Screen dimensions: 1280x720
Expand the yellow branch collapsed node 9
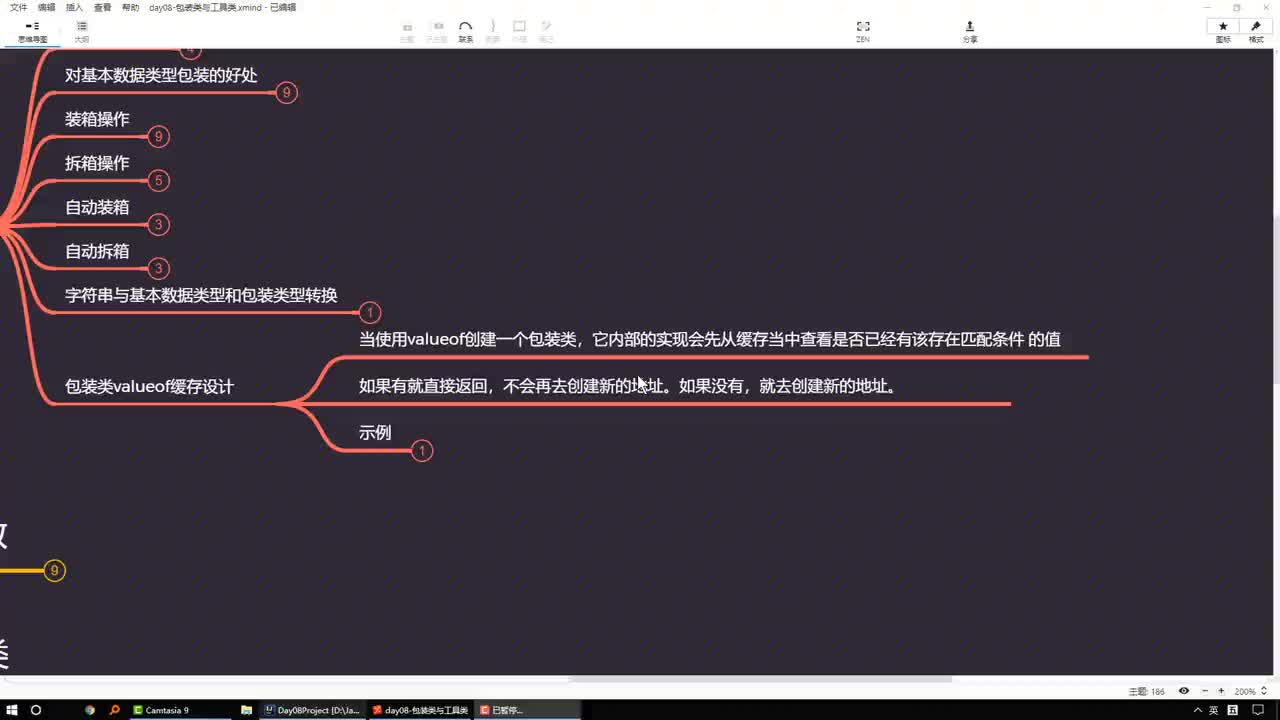tap(54, 571)
